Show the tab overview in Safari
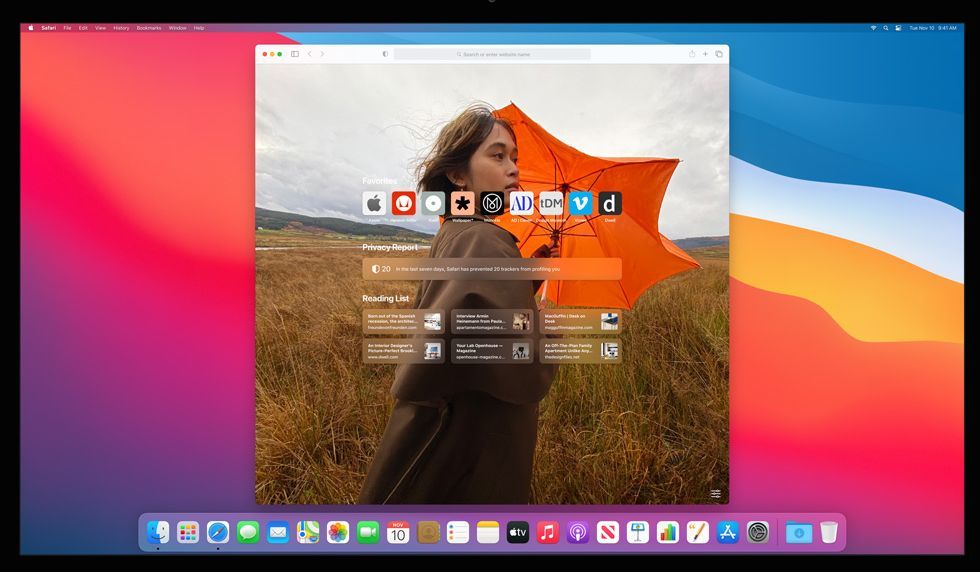This screenshot has width=980, height=572. 719,54
